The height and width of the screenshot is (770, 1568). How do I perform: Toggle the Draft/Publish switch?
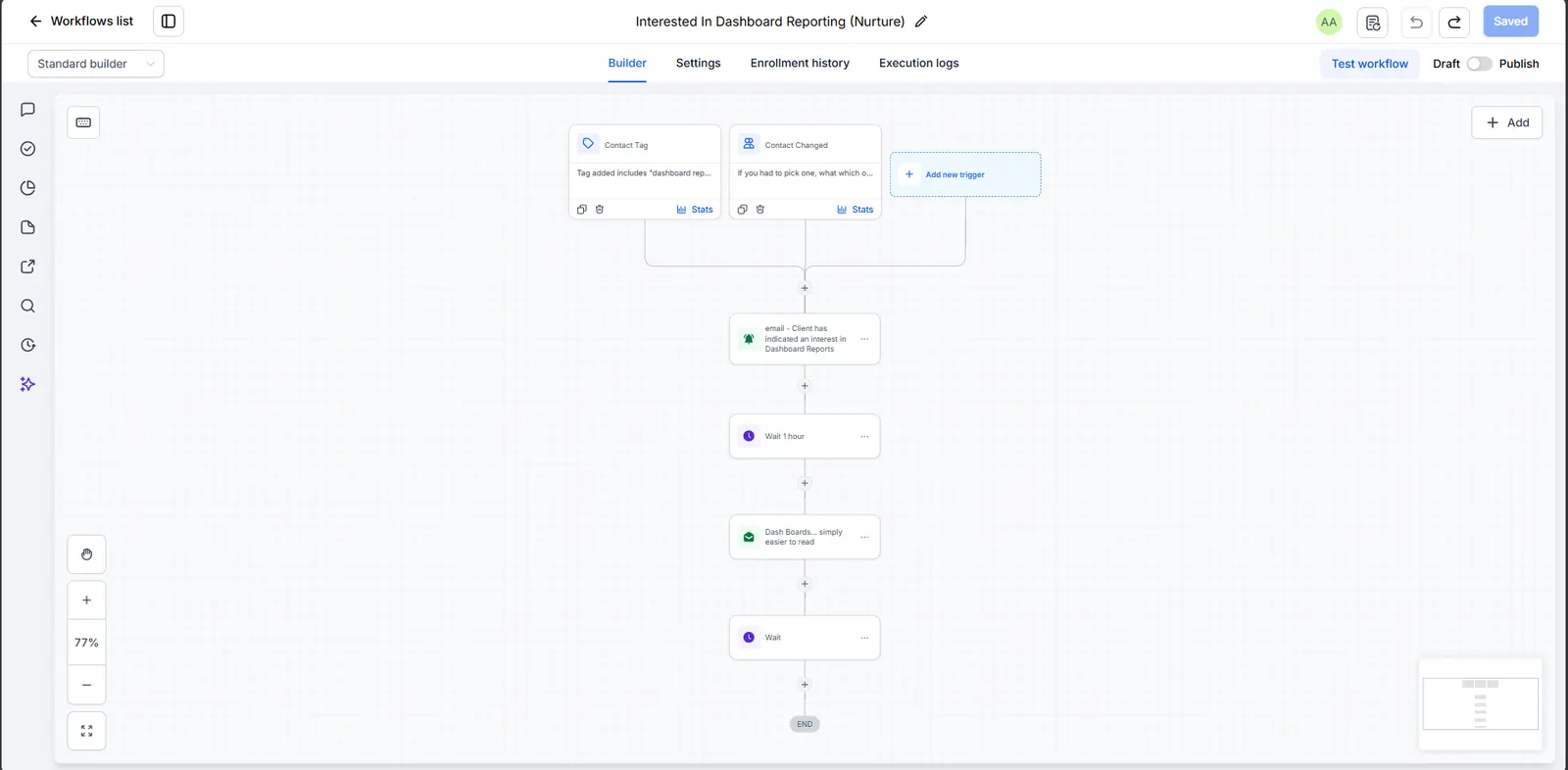tap(1479, 64)
